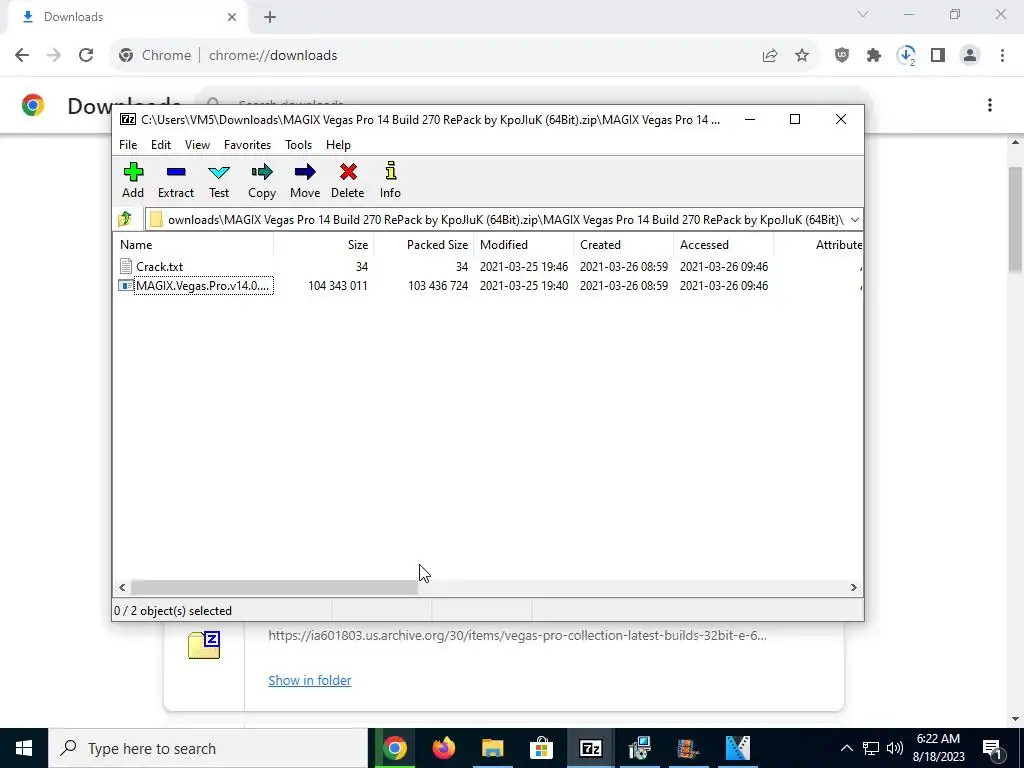Open Firefox from the taskbar

pyautogui.click(x=444, y=748)
